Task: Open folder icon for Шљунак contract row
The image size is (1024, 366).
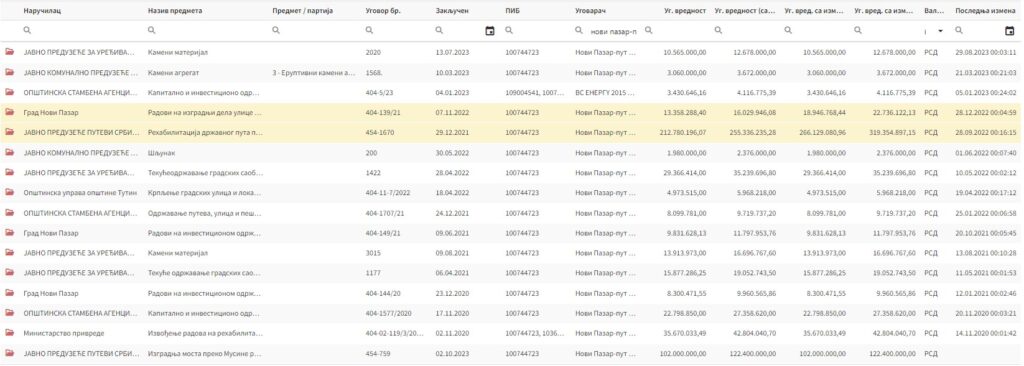Action: tap(9, 152)
